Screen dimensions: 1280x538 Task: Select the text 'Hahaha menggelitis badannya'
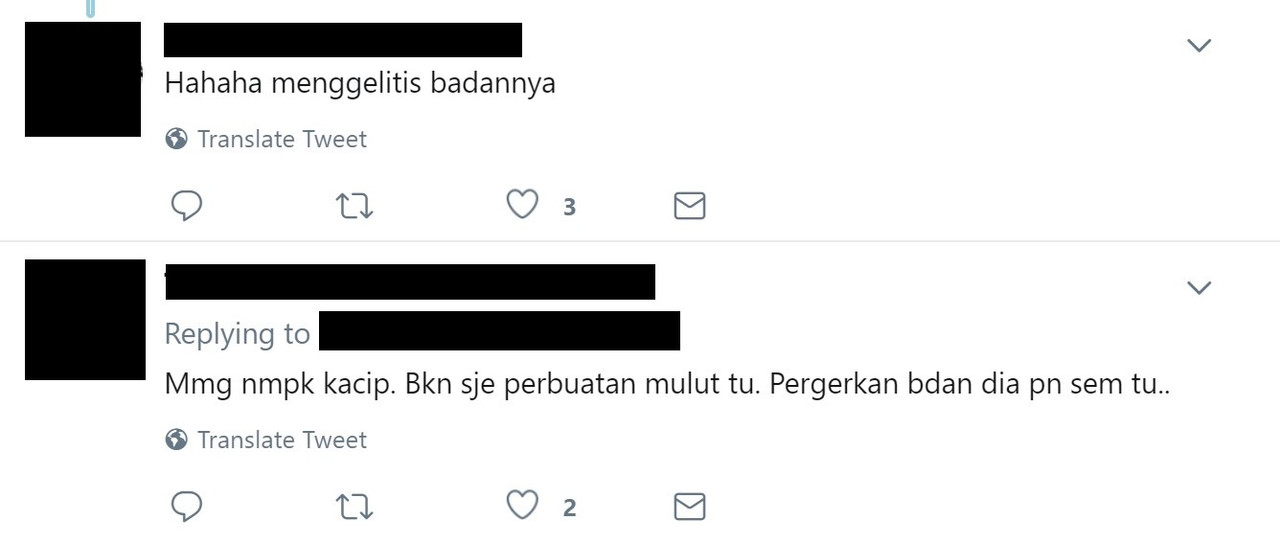pyautogui.click(x=360, y=84)
